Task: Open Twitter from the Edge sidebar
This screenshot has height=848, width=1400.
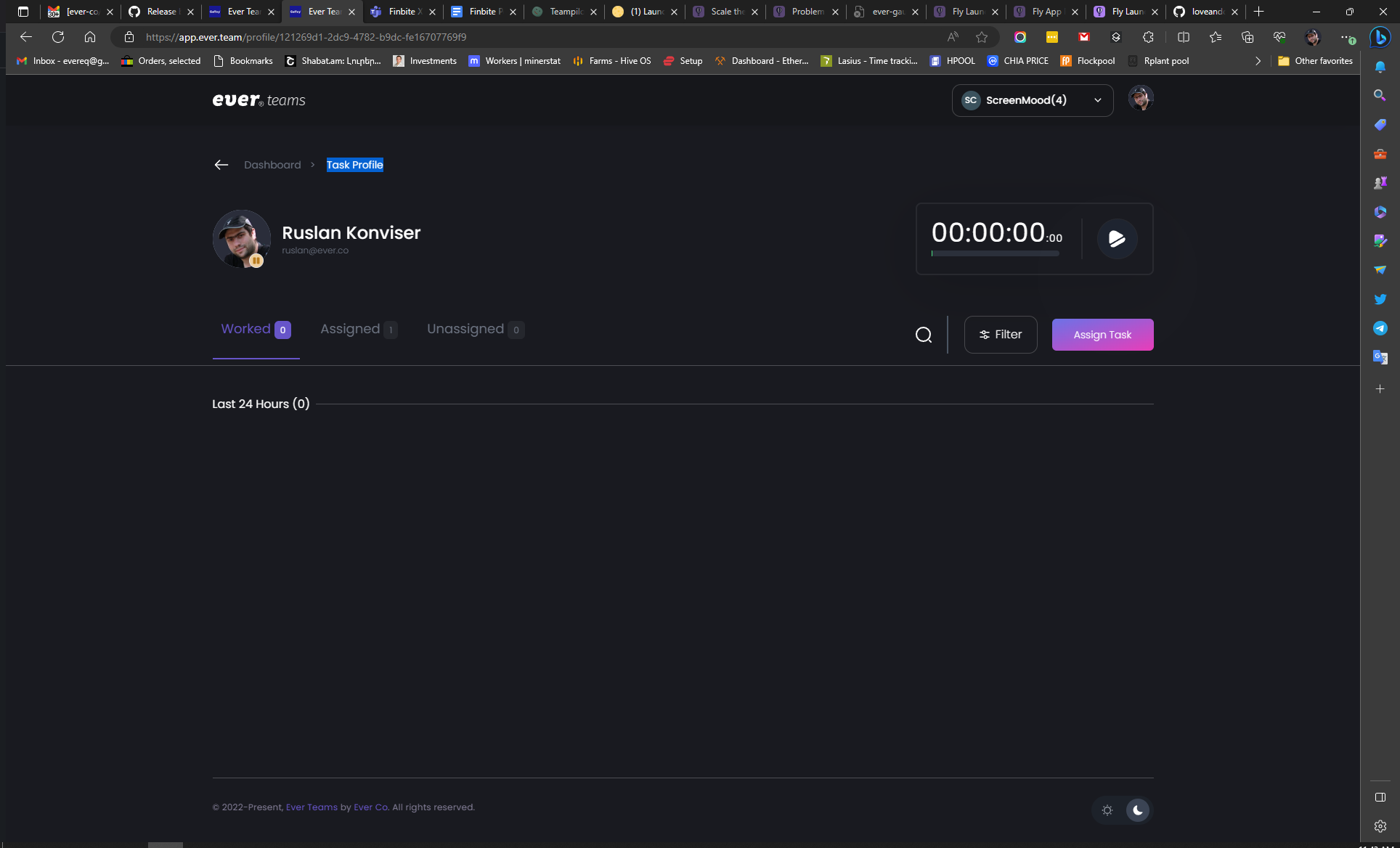Action: [x=1380, y=299]
